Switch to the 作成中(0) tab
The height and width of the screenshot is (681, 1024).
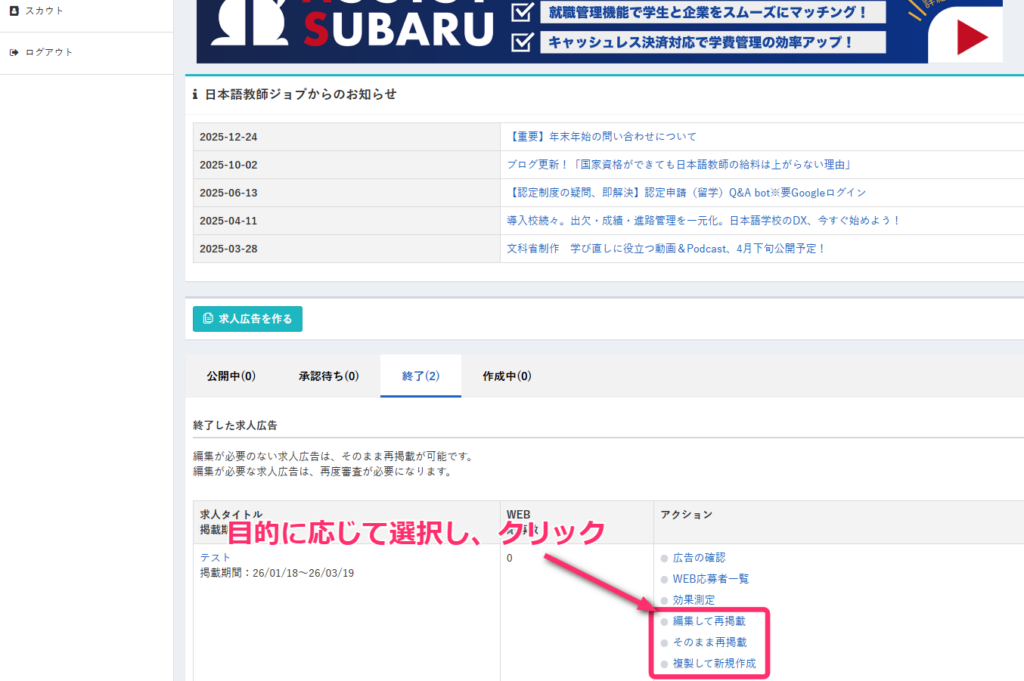tap(506, 377)
